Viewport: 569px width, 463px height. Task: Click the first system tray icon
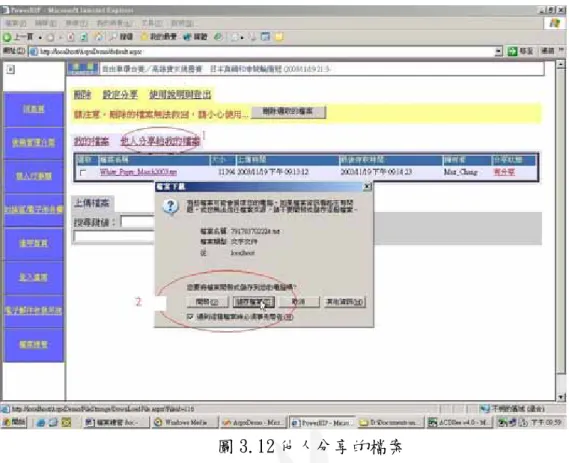point(502,422)
